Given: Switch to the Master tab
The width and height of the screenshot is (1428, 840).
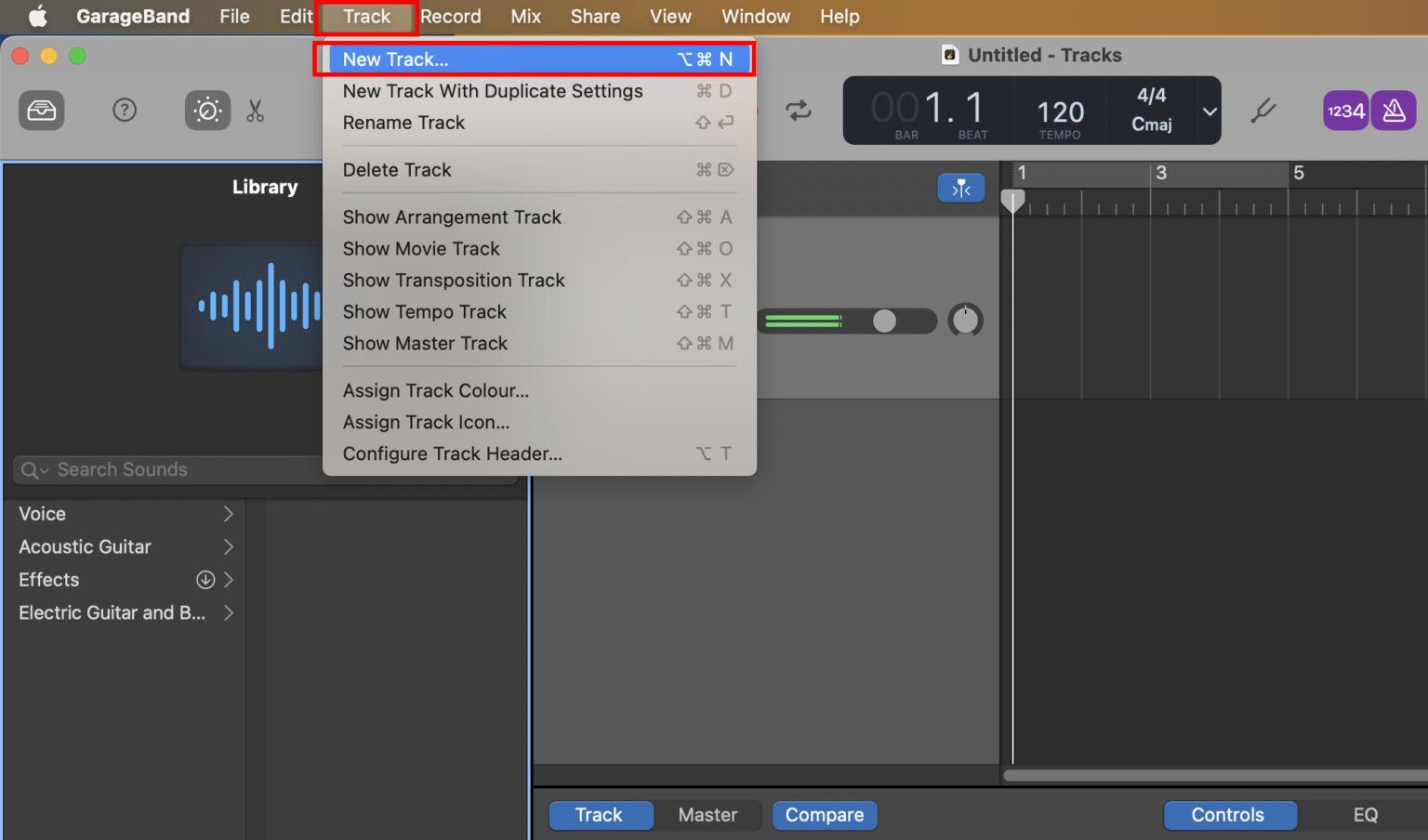Looking at the screenshot, I should point(707,815).
